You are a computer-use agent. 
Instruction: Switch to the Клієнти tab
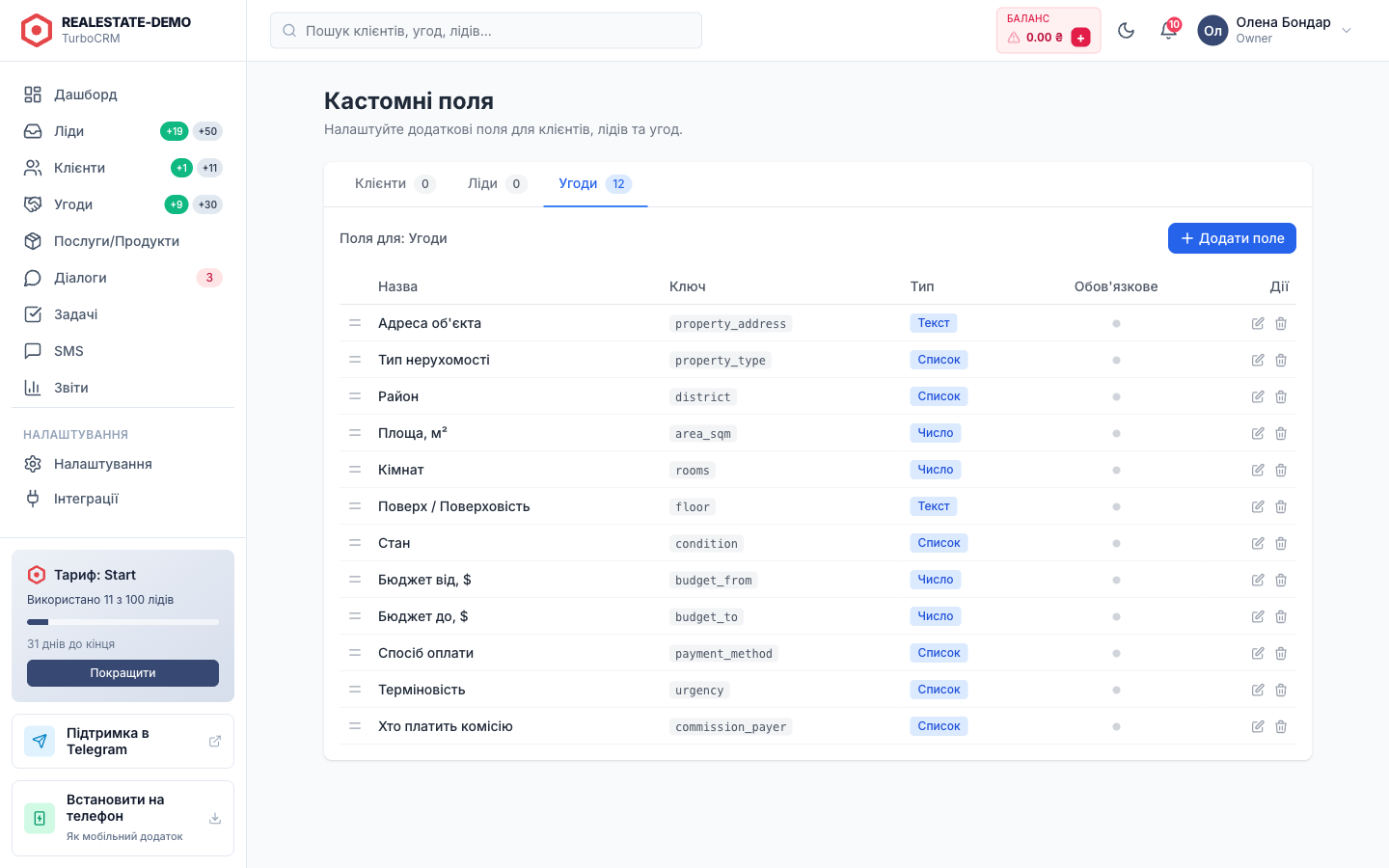(x=395, y=183)
